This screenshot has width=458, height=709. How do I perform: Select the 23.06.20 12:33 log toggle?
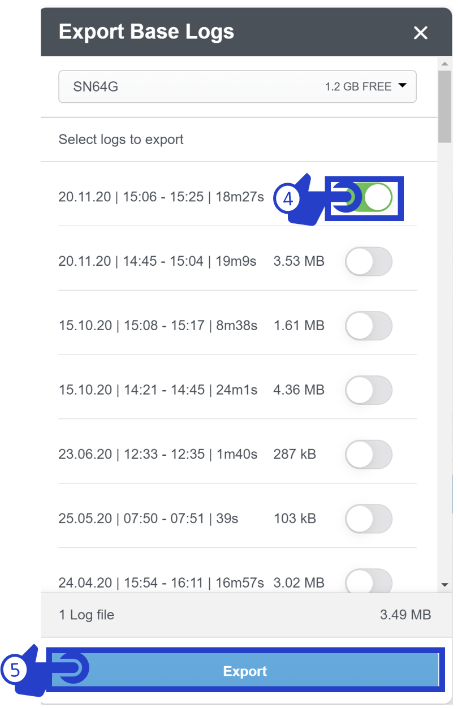pyautogui.click(x=368, y=454)
